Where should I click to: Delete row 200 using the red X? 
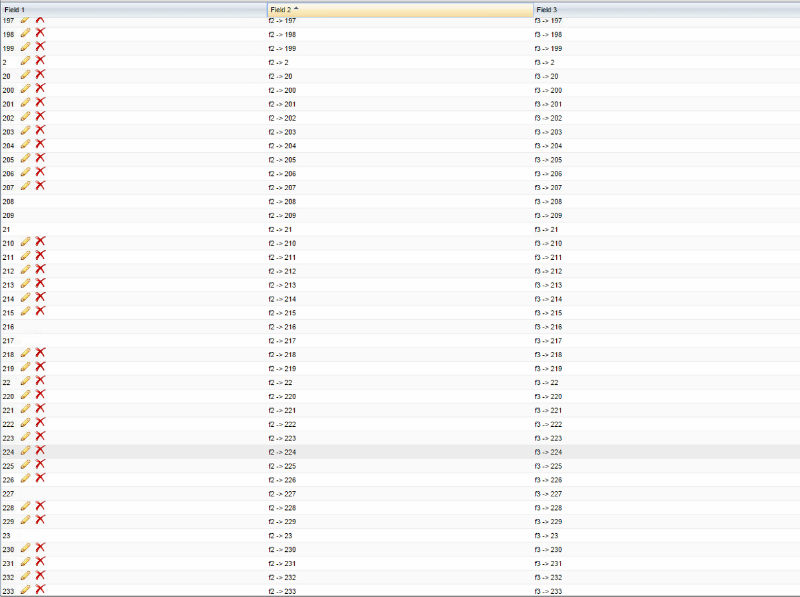[x=40, y=89]
